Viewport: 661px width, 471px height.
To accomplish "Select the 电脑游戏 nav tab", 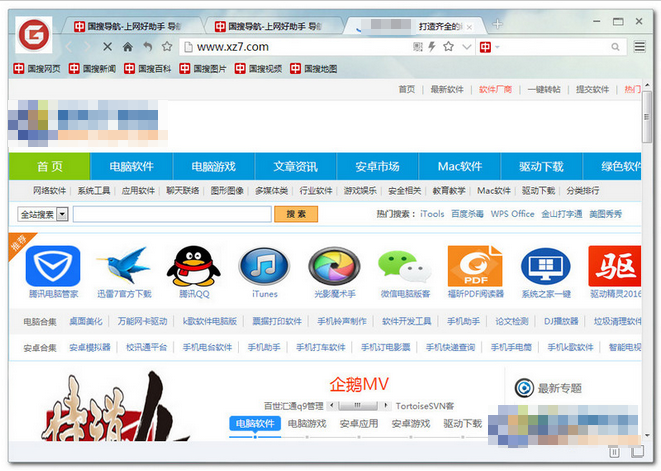I will pos(213,167).
